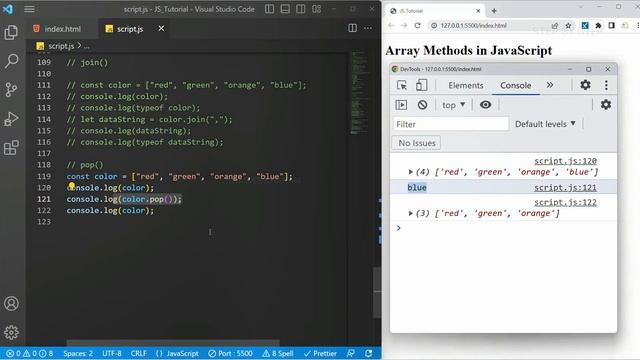Switch to the script.js tab
Viewport: 640px width, 360px height.
click(x=130, y=29)
